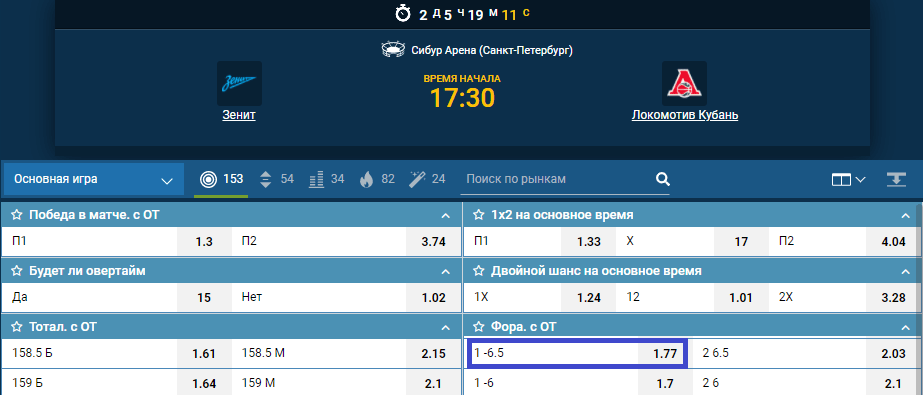Click the Сибур Арена venue text
Image resolution: width=923 pixels, height=395 pixels.
[492, 51]
